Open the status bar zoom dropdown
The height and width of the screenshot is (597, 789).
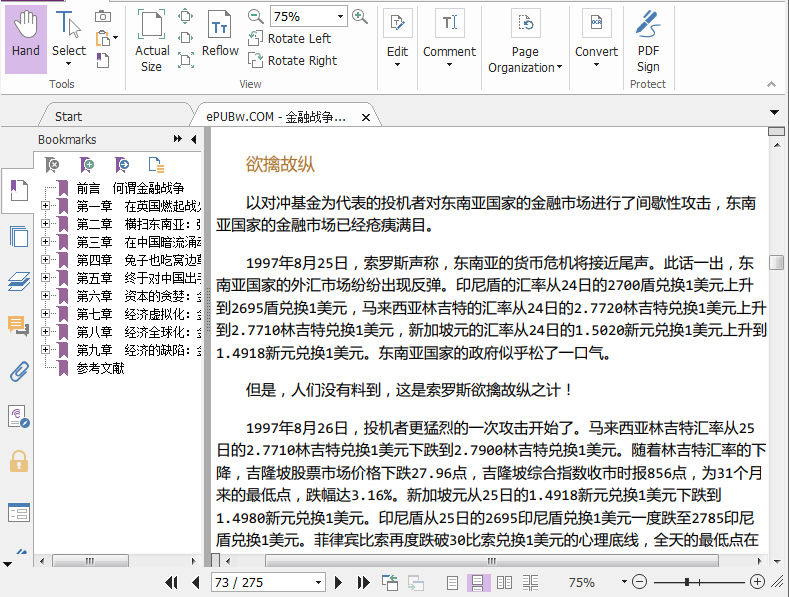pos(624,581)
